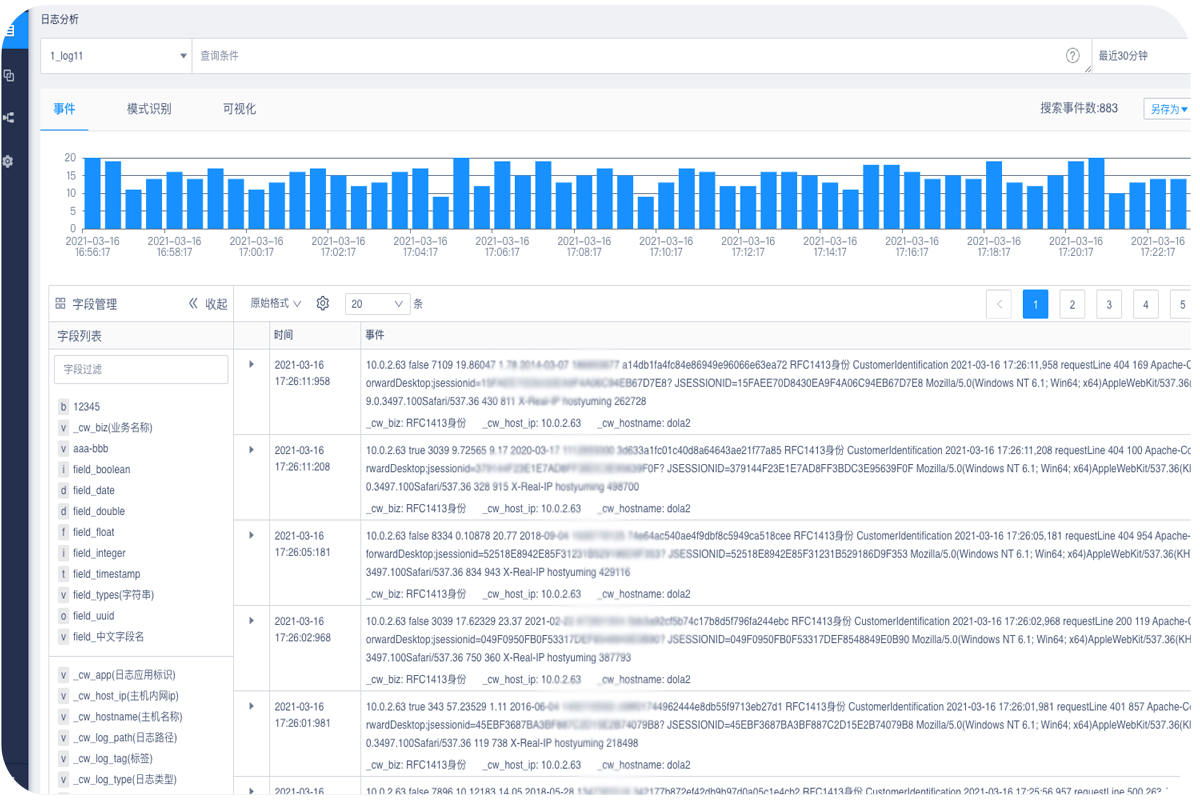
Task: Switch to the 模式识别 tab
Action: tap(149, 109)
